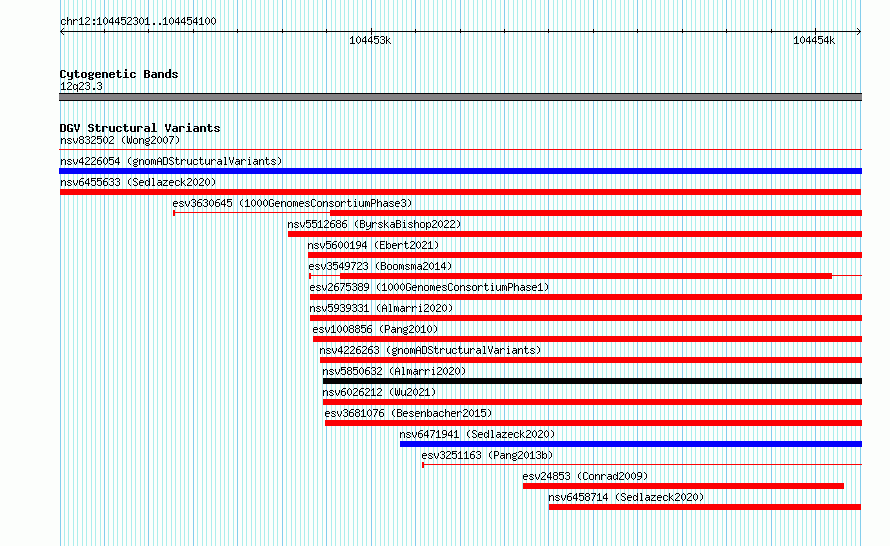Select the red nsv6455633 variant bar
The width and height of the screenshot is (890, 546).
pos(460,192)
